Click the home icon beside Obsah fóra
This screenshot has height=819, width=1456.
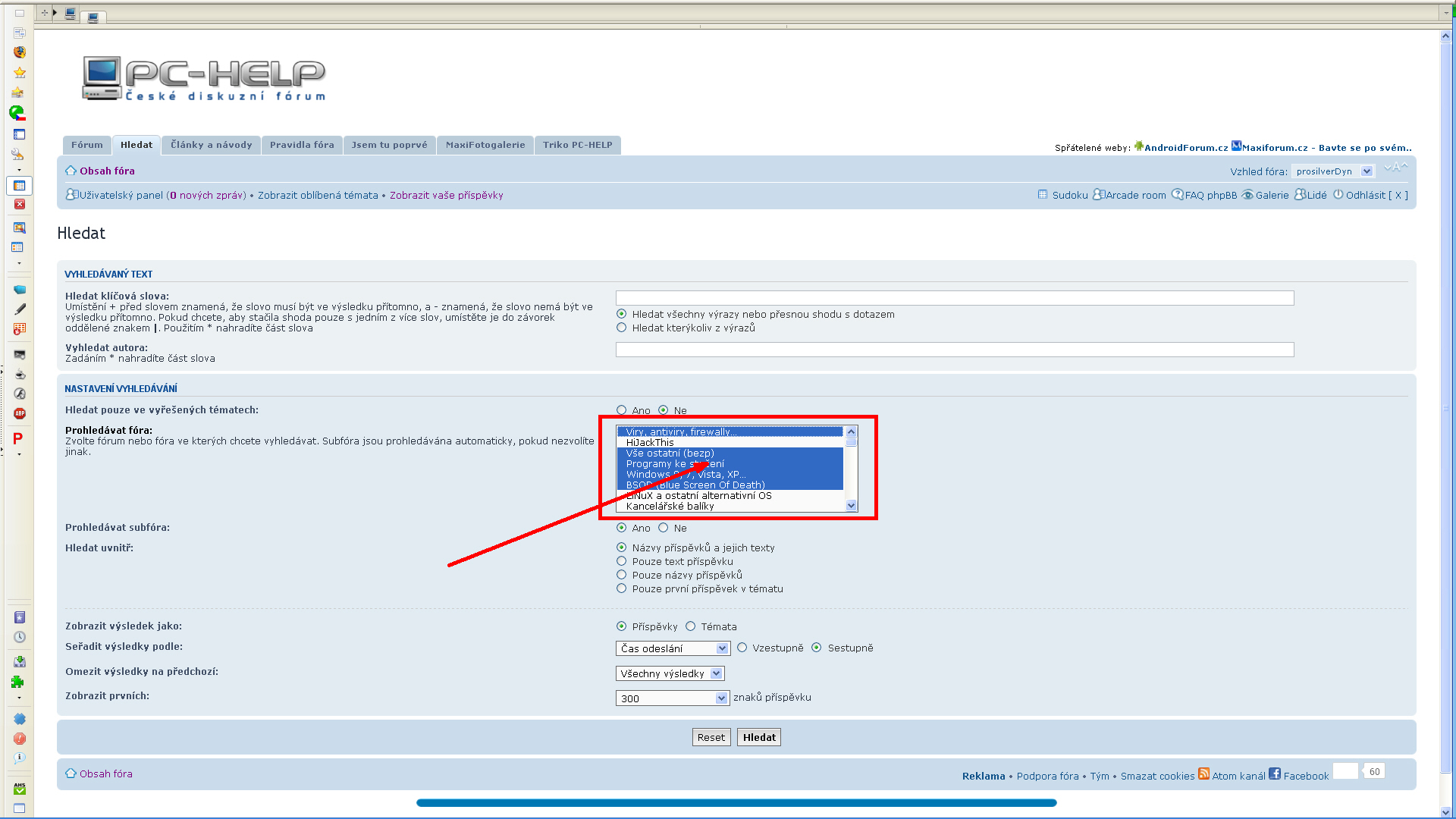(x=71, y=171)
